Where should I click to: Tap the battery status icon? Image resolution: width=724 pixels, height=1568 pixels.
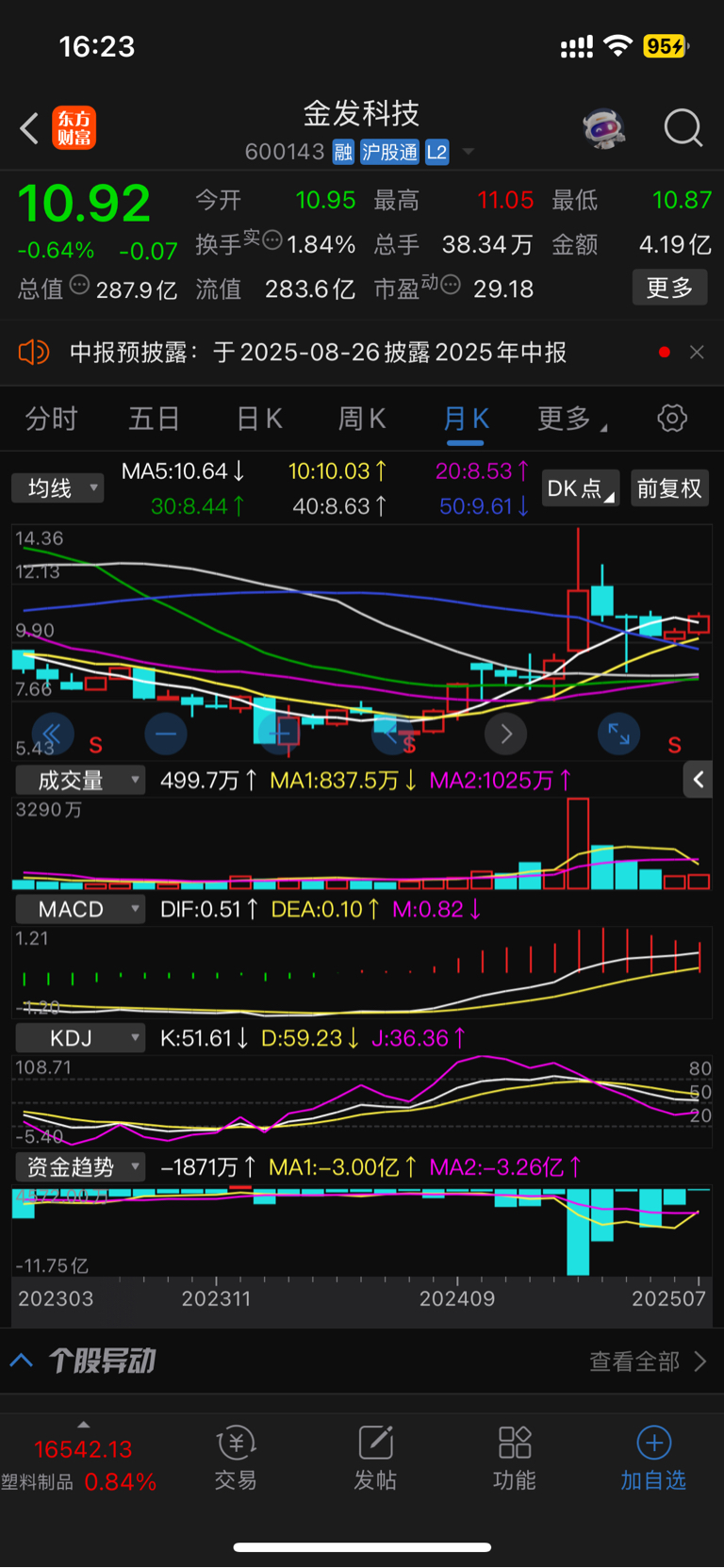pyautogui.click(x=666, y=46)
